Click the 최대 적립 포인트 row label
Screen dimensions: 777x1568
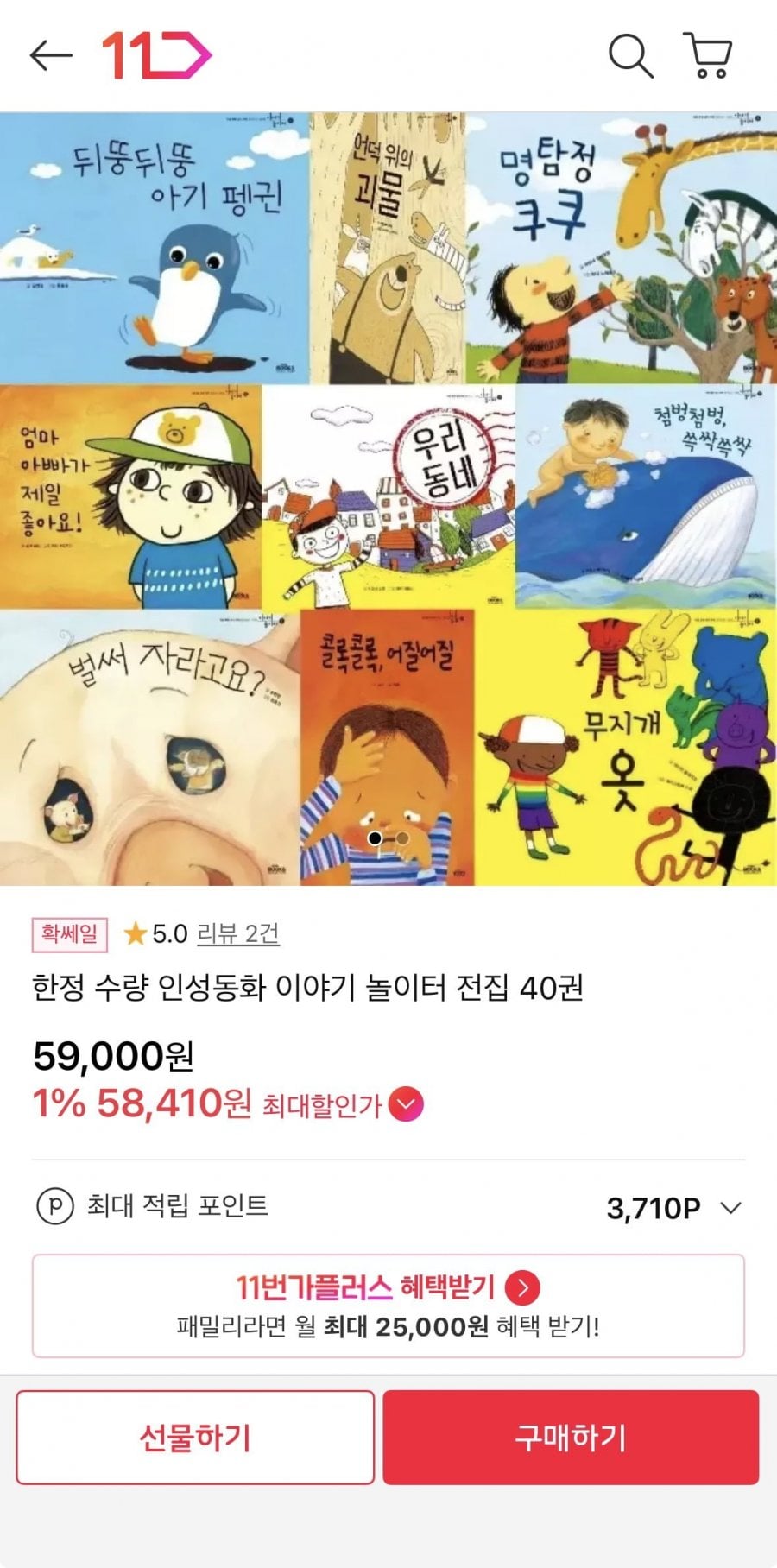(x=177, y=1206)
